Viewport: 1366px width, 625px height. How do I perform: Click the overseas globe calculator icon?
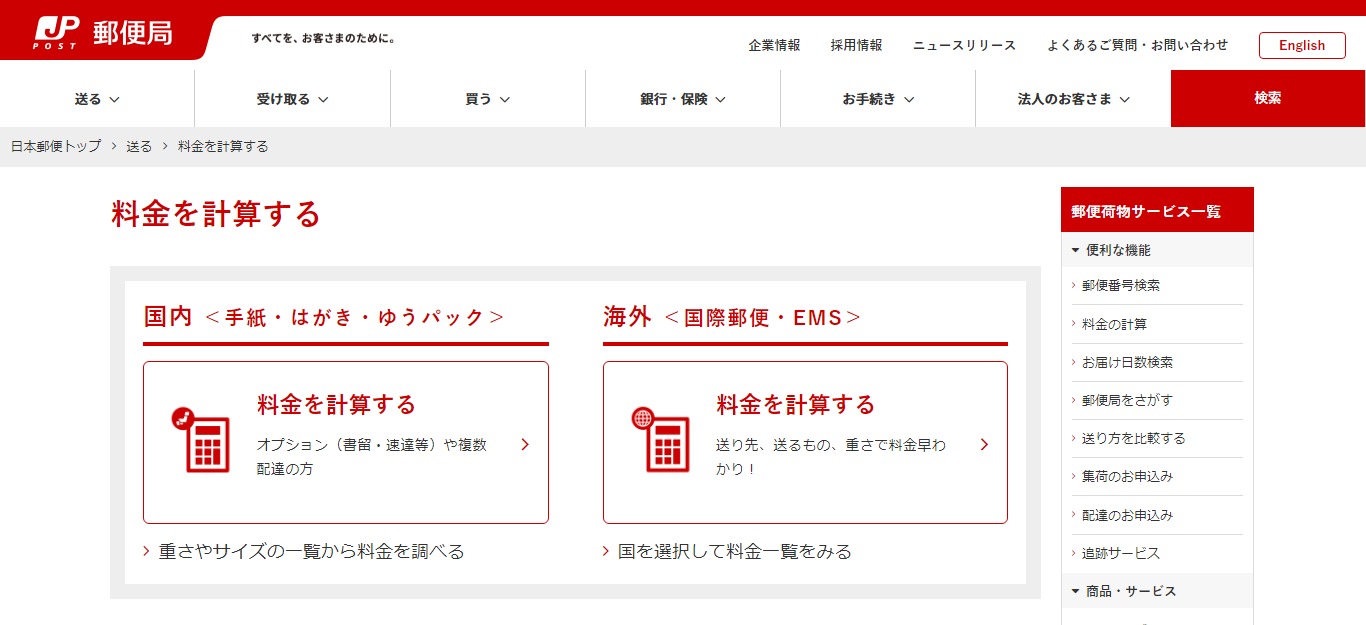660,440
